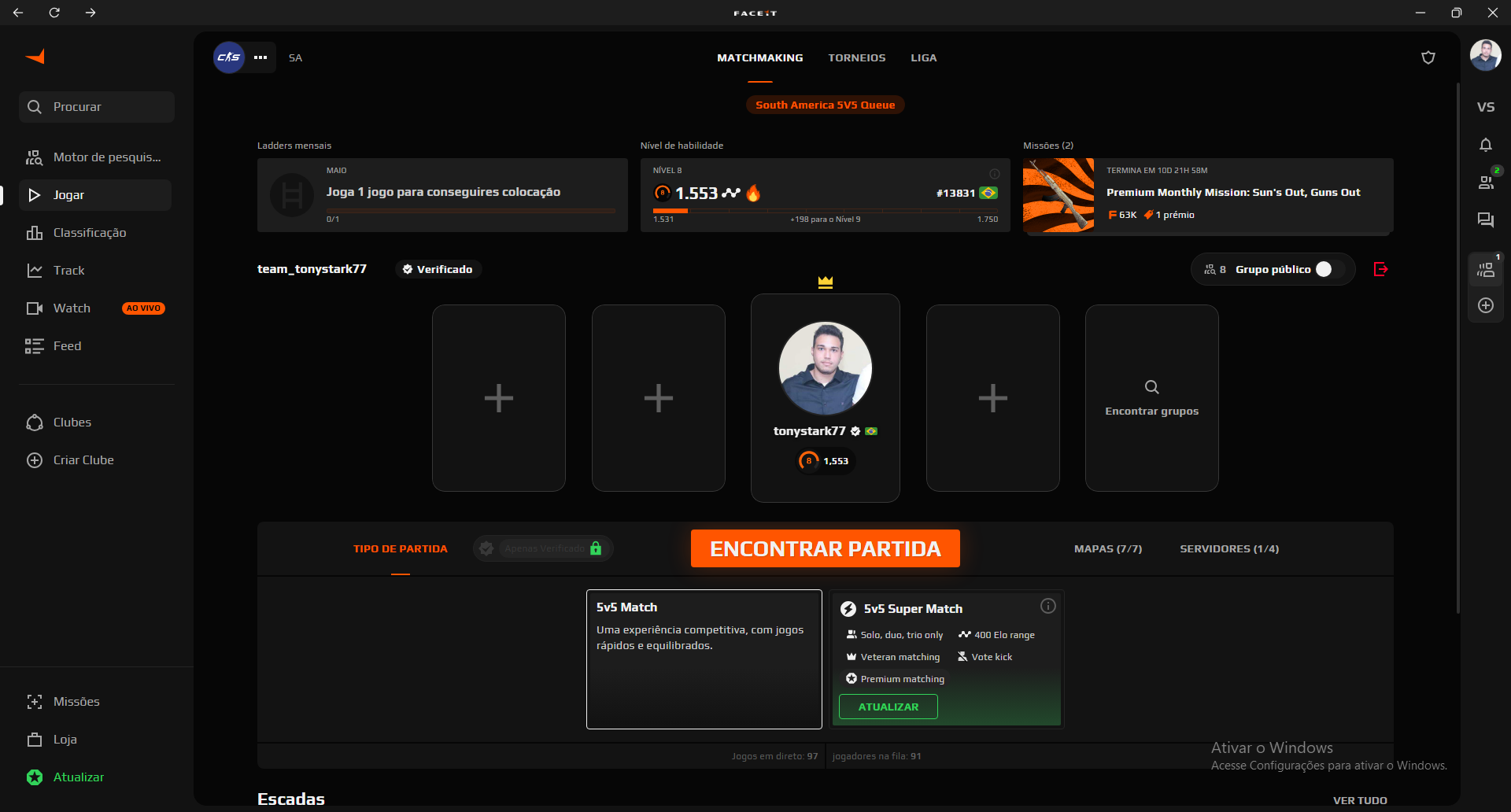Click VER TUDO in Escadas section
This screenshot has width=1511, height=812.
coord(1360,800)
